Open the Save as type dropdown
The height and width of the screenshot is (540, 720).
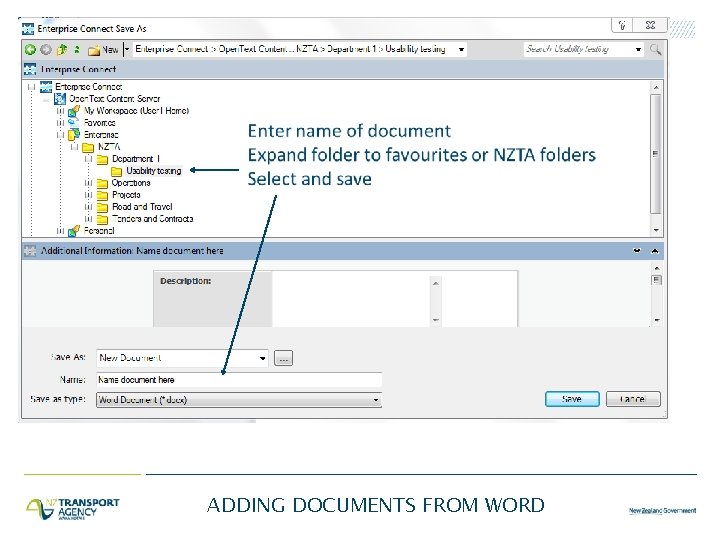(376, 400)
